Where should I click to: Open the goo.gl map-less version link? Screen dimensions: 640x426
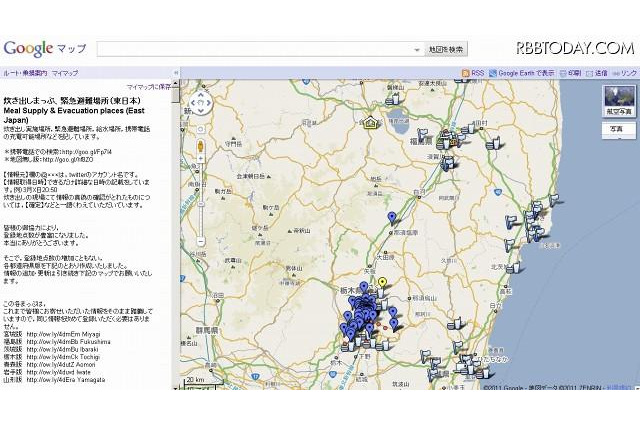[68, 160]
